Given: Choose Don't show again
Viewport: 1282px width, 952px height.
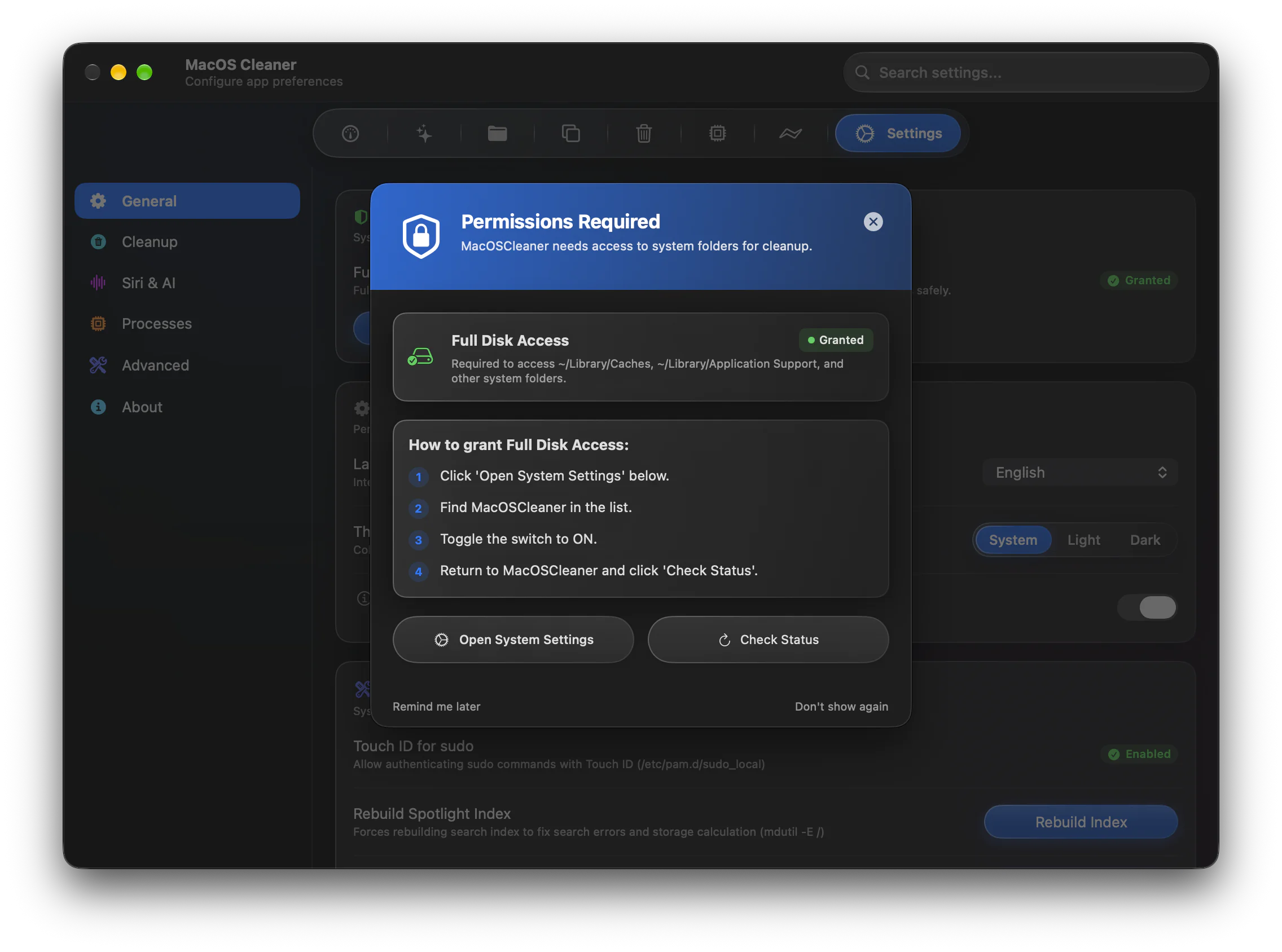Looking at the screenshot, I should pyautogui.click(x=841, y=707).
